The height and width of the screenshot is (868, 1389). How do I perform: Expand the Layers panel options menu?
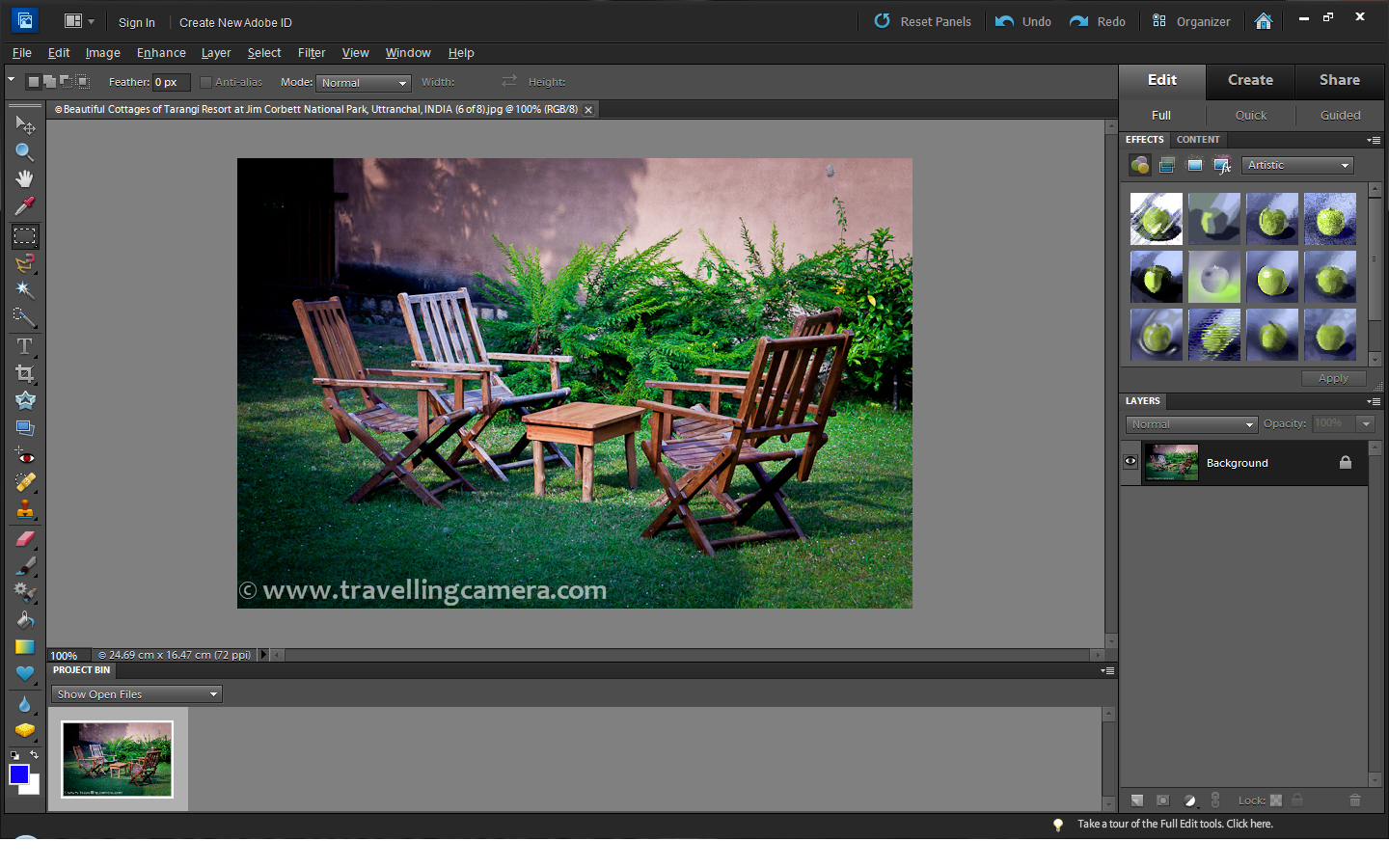coord(1374,401)
